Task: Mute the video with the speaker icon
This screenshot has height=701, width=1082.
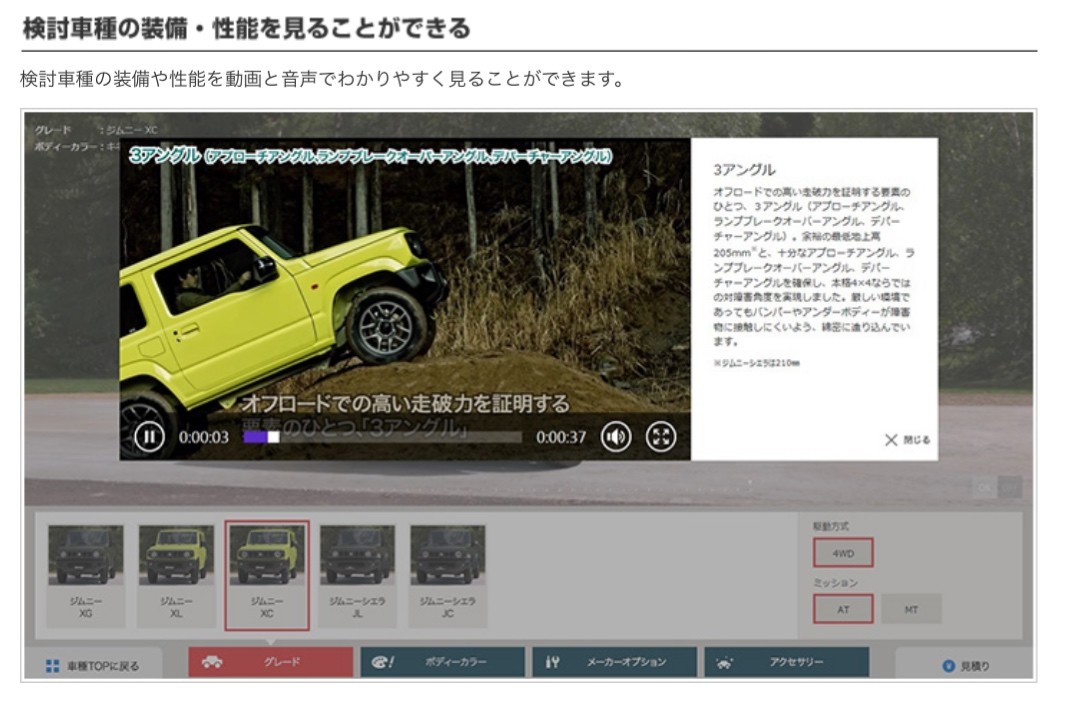Action: pyautogui.click(x=616, y=437)
